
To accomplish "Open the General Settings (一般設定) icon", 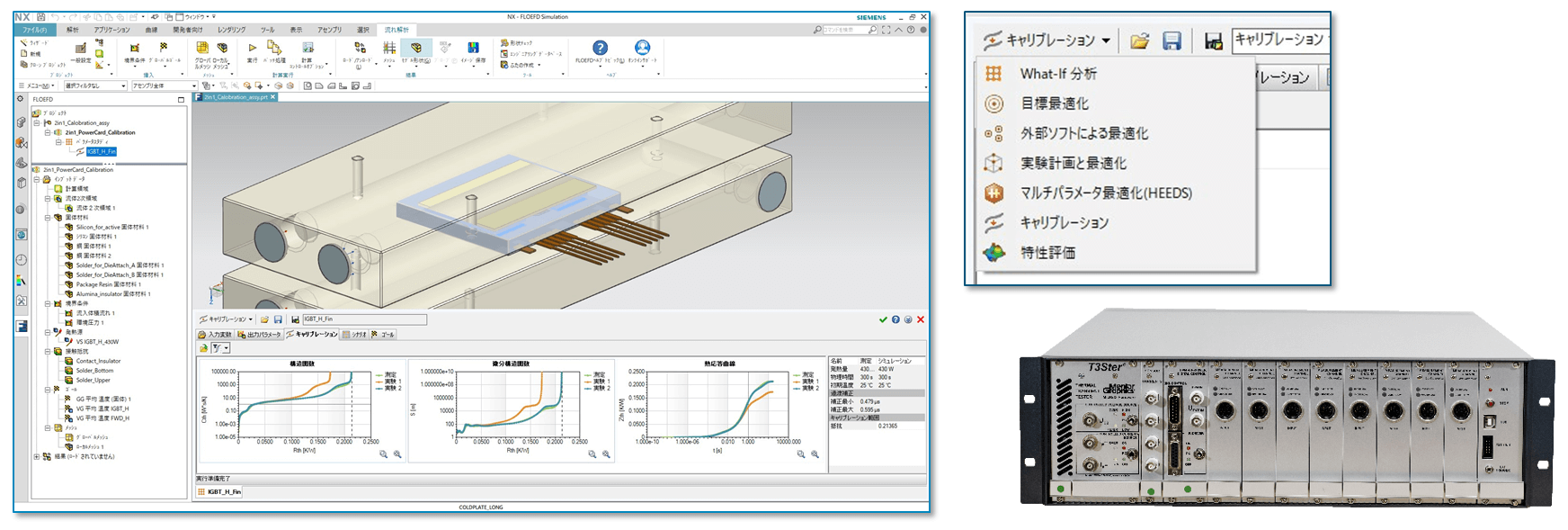I will point(81,48).
